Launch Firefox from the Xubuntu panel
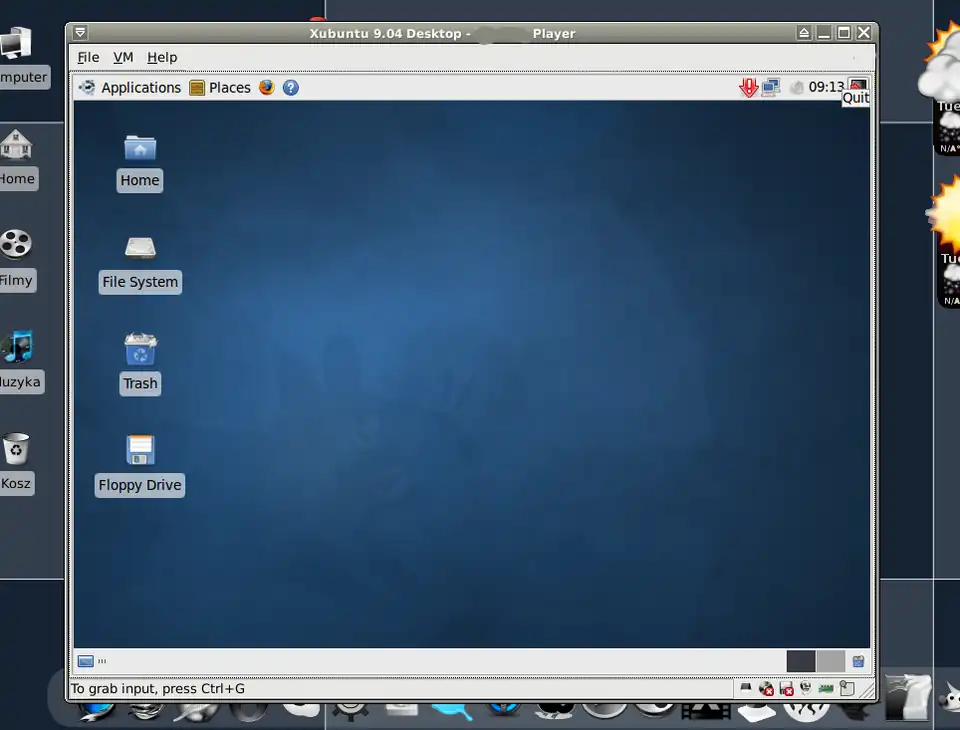The height and width of the screenshot is (730, 960). click(x=266, y=87)
